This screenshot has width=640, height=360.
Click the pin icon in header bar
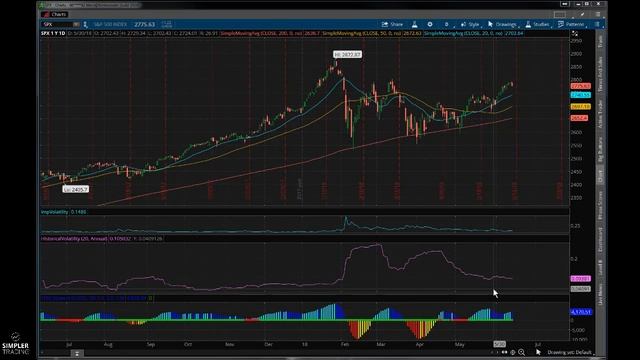582,14
